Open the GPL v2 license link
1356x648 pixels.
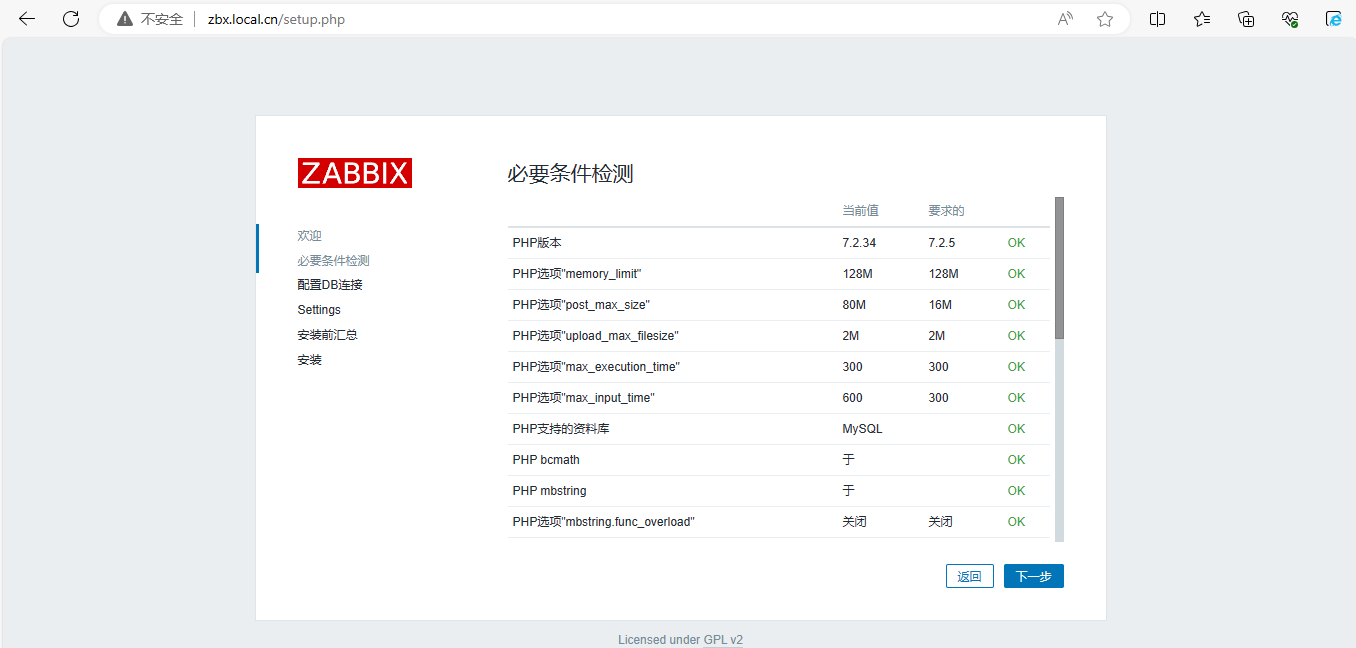point(723,640)
